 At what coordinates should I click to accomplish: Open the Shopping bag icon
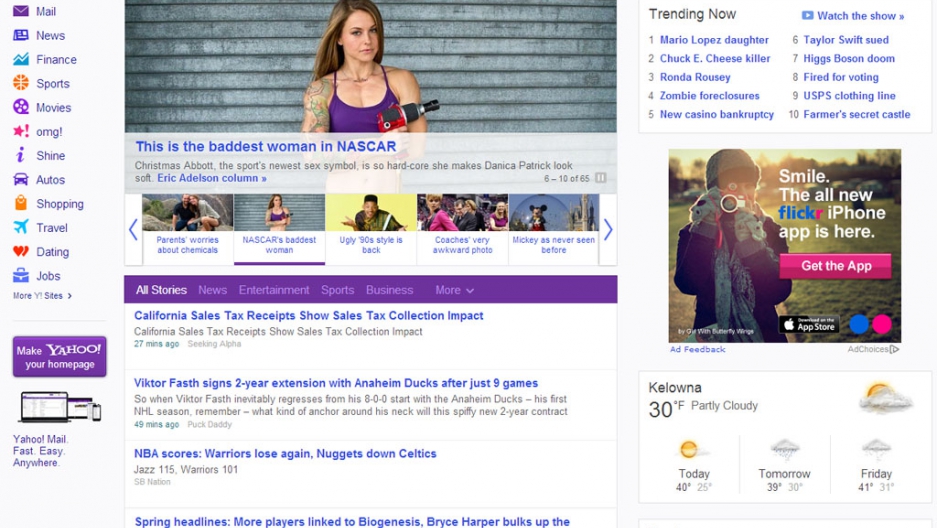tap(20, 203)
